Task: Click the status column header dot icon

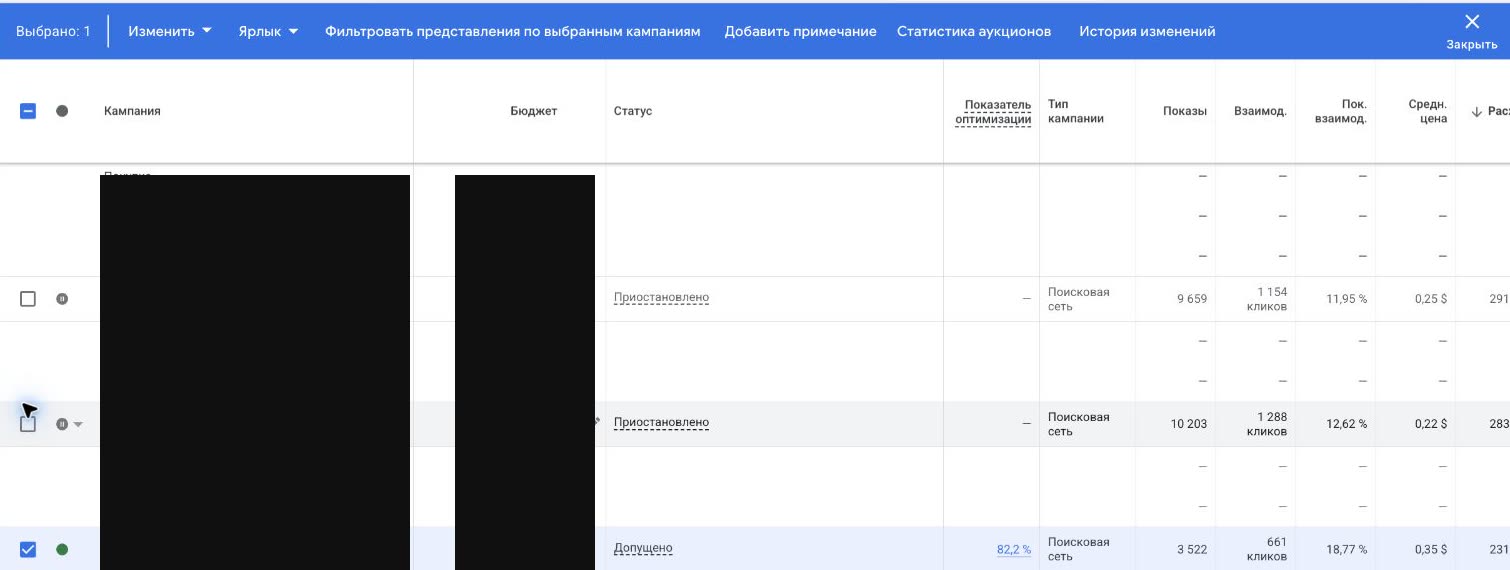Action: click(62, 111)
